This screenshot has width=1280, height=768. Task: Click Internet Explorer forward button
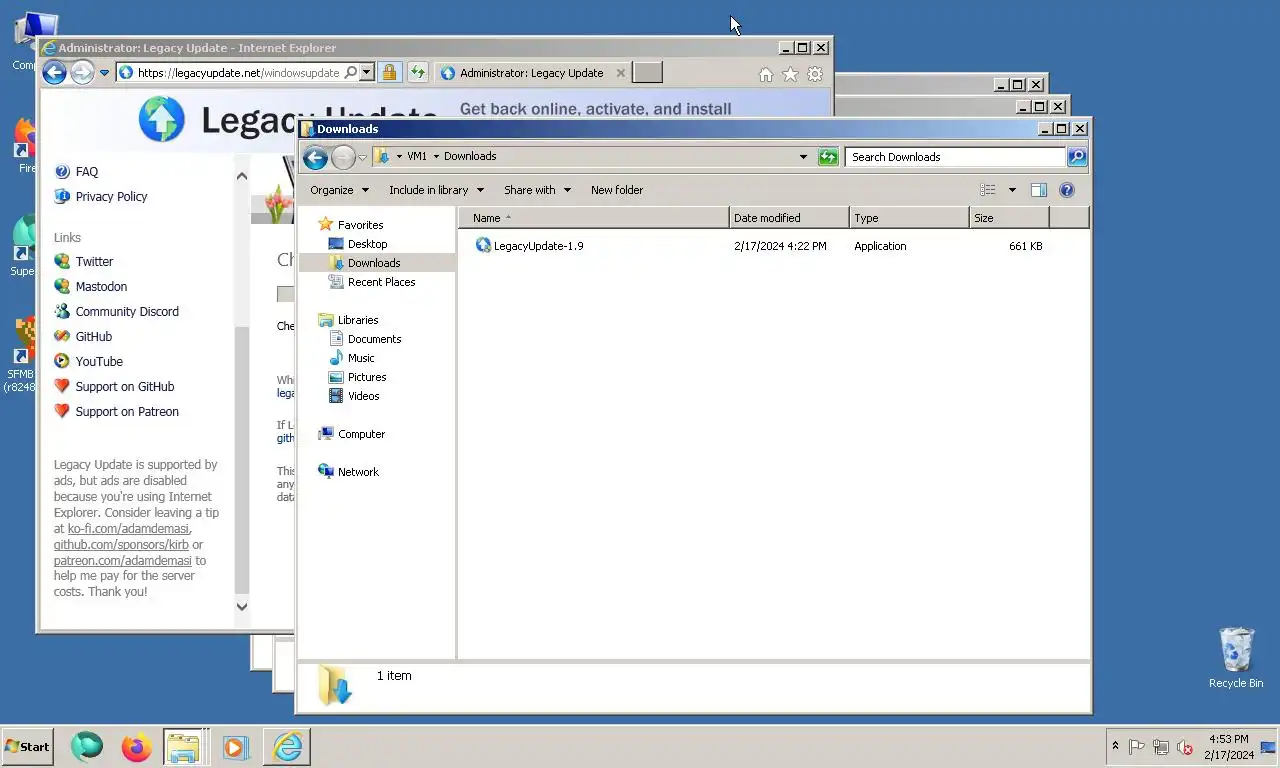pyautogui.click(x=82, y=72)
